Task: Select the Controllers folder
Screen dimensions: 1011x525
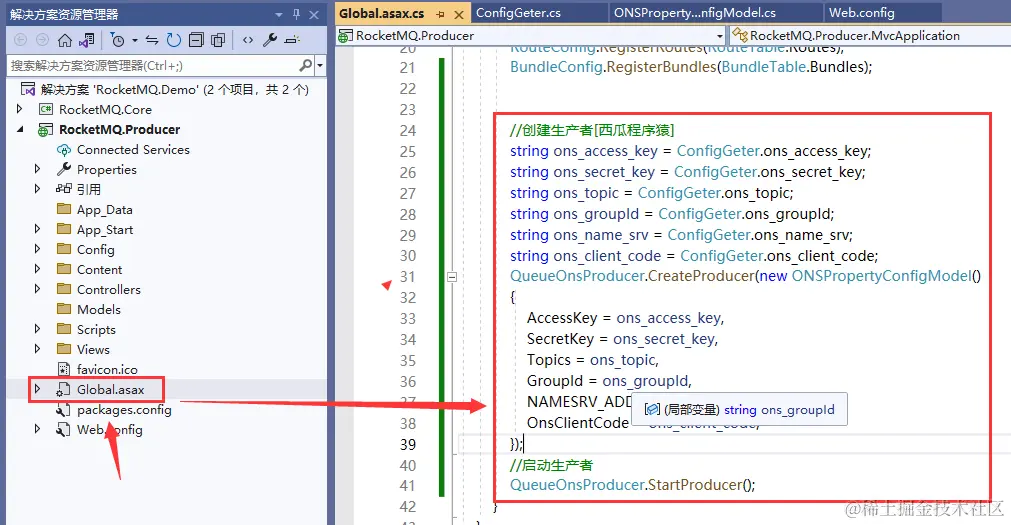Action: pyautogui.click(x=108, y=290)
